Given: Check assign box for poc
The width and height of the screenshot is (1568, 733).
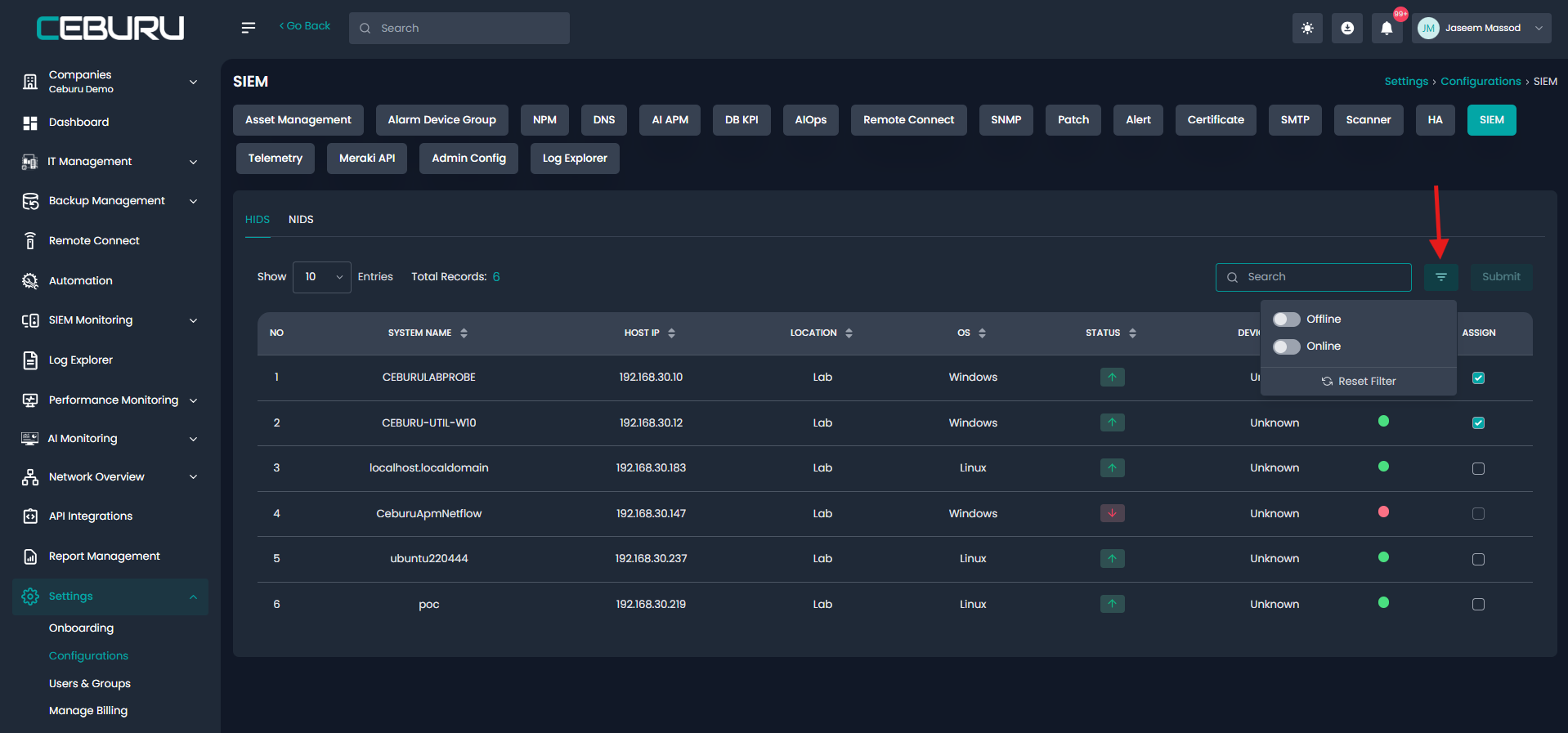Looking at the screenshot, I should click(x=1478, y=604).
